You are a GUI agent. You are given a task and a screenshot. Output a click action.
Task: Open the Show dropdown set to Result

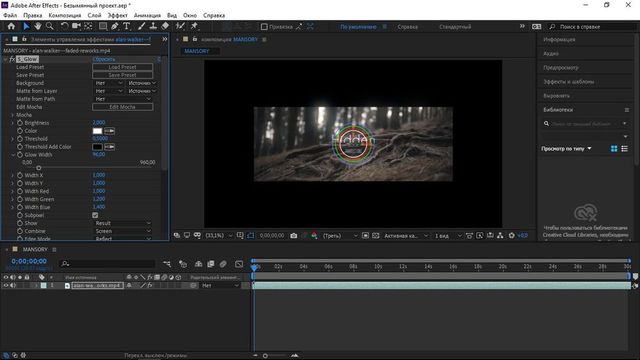[x=123, y=223]
